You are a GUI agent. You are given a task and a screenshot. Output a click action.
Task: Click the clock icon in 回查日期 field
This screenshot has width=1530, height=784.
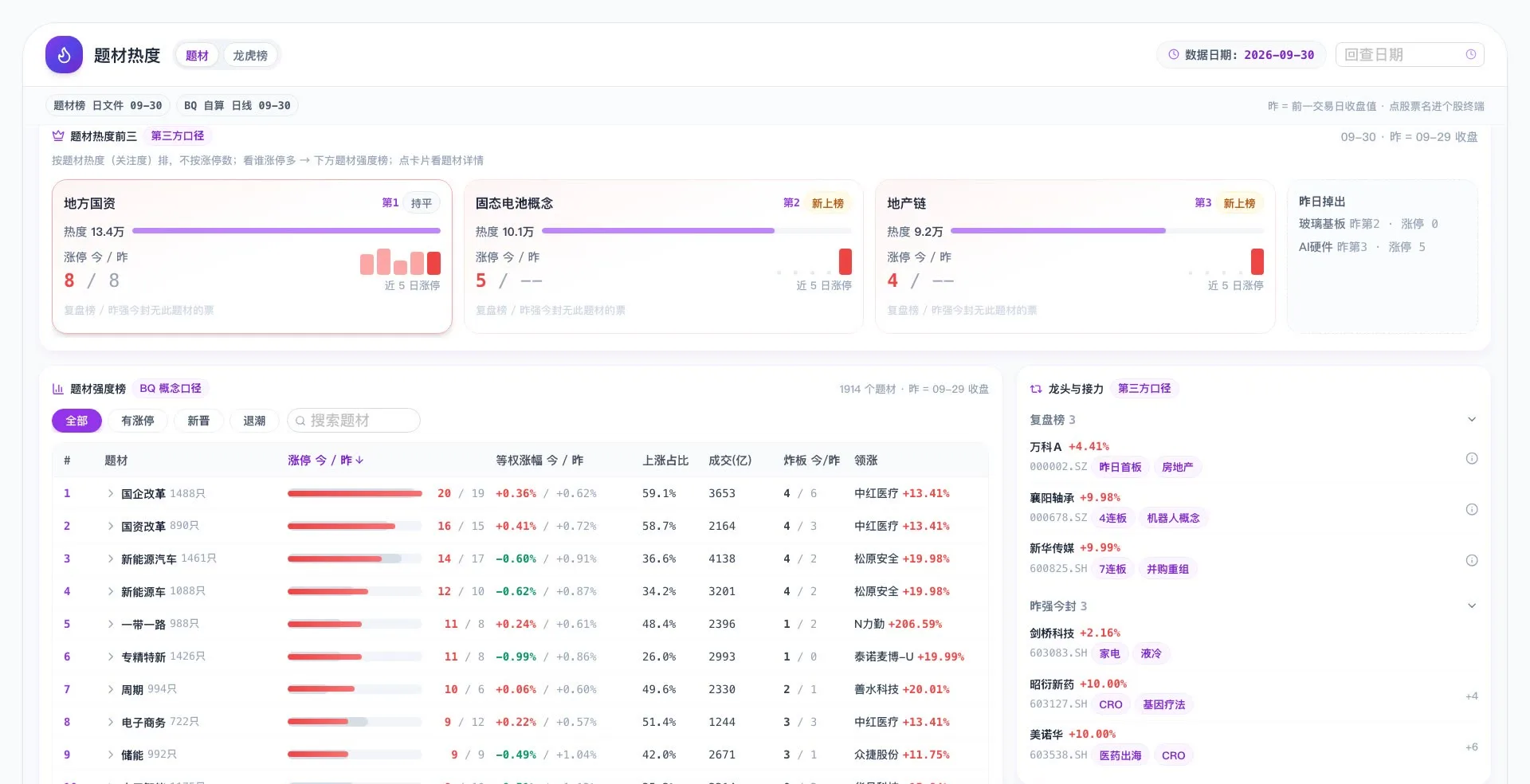1470,55
